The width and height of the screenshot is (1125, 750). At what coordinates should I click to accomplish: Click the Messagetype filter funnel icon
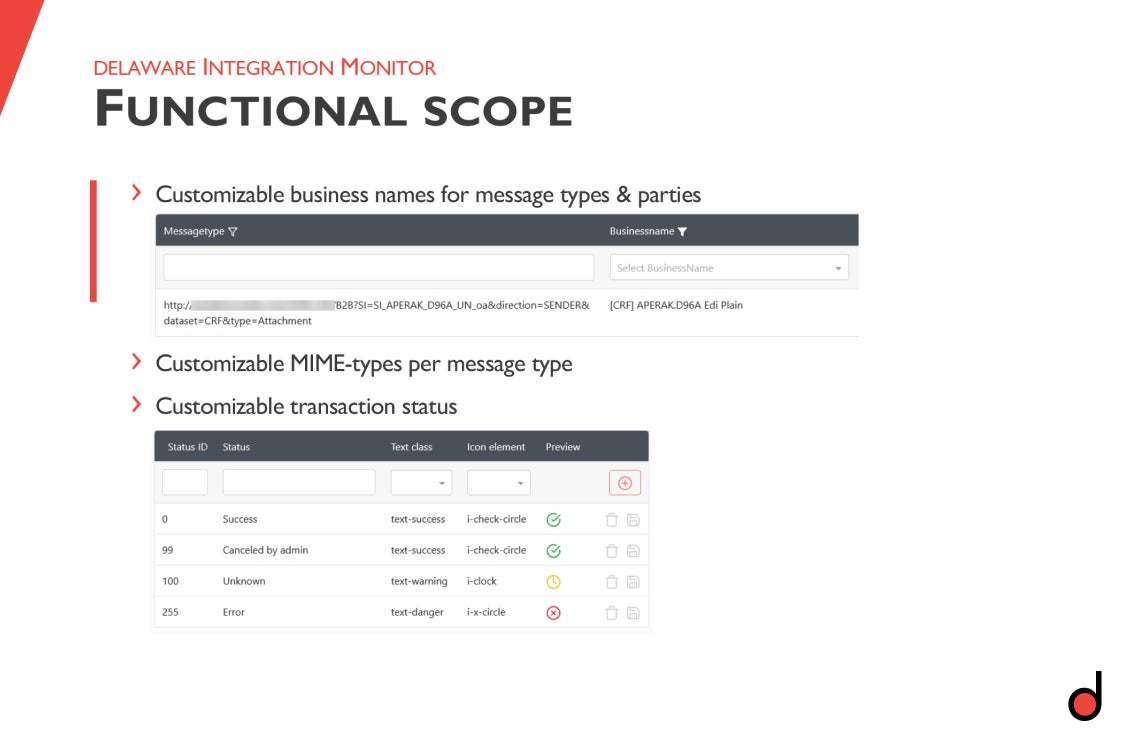pos(233,231)
